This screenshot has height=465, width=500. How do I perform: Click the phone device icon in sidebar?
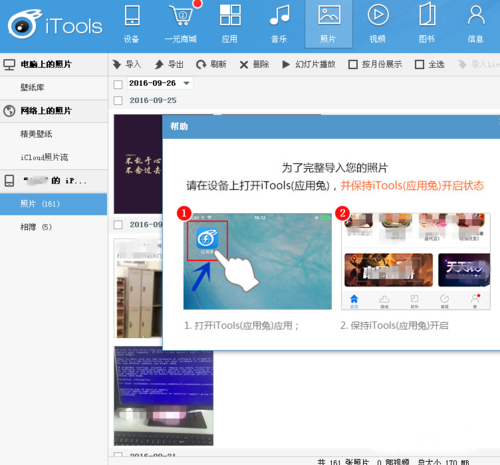(x=9, y=181)
